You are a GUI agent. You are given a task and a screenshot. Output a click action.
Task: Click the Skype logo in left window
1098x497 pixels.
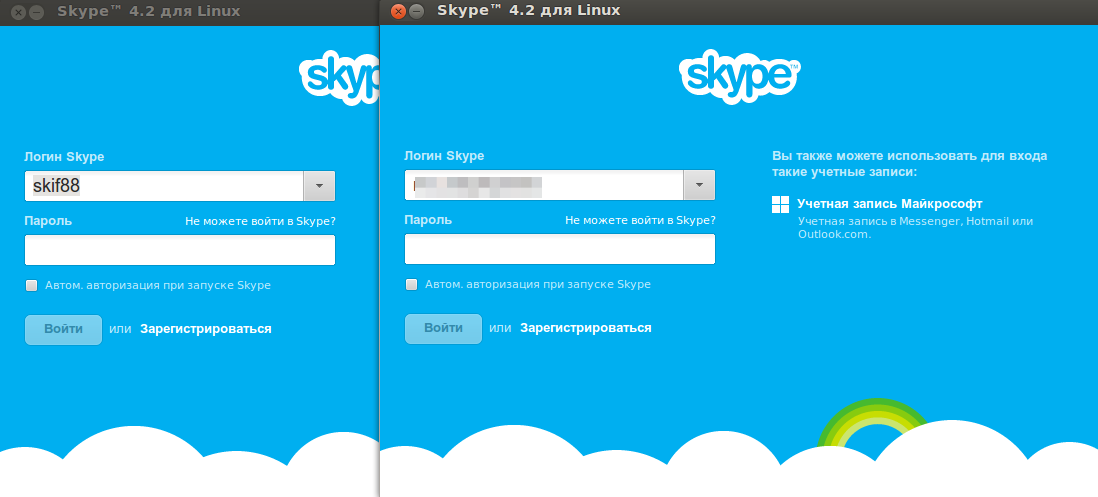(x=340, y=78)
